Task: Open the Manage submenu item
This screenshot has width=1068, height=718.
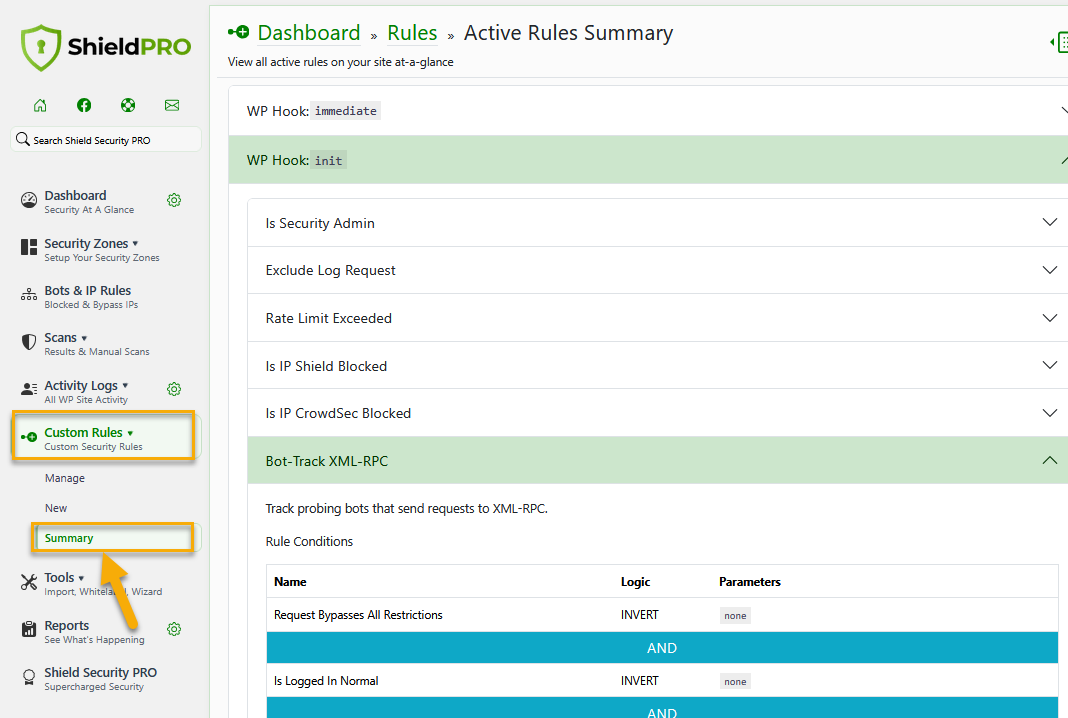Action: point(65,478)
